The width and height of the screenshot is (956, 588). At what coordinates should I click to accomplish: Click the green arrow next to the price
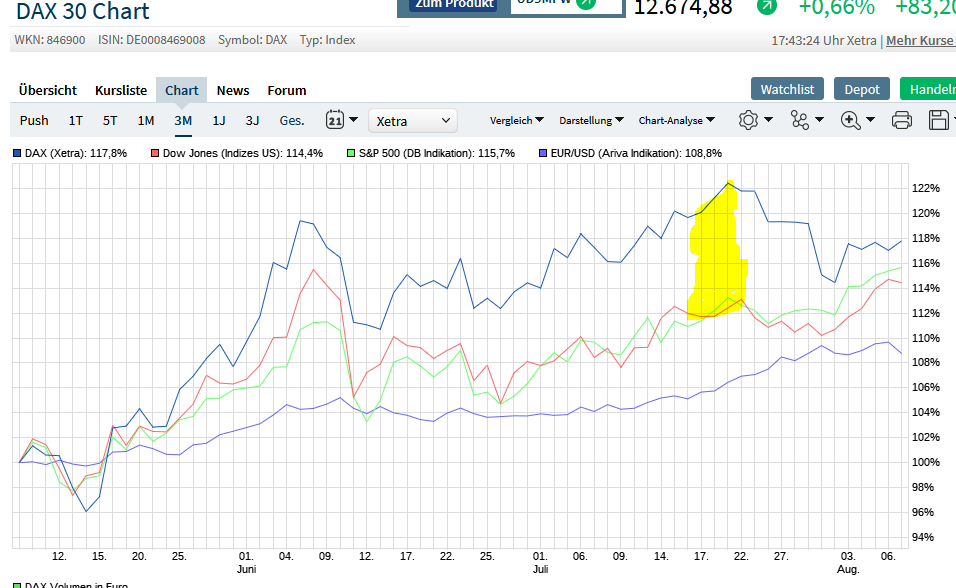pos(767,5)
